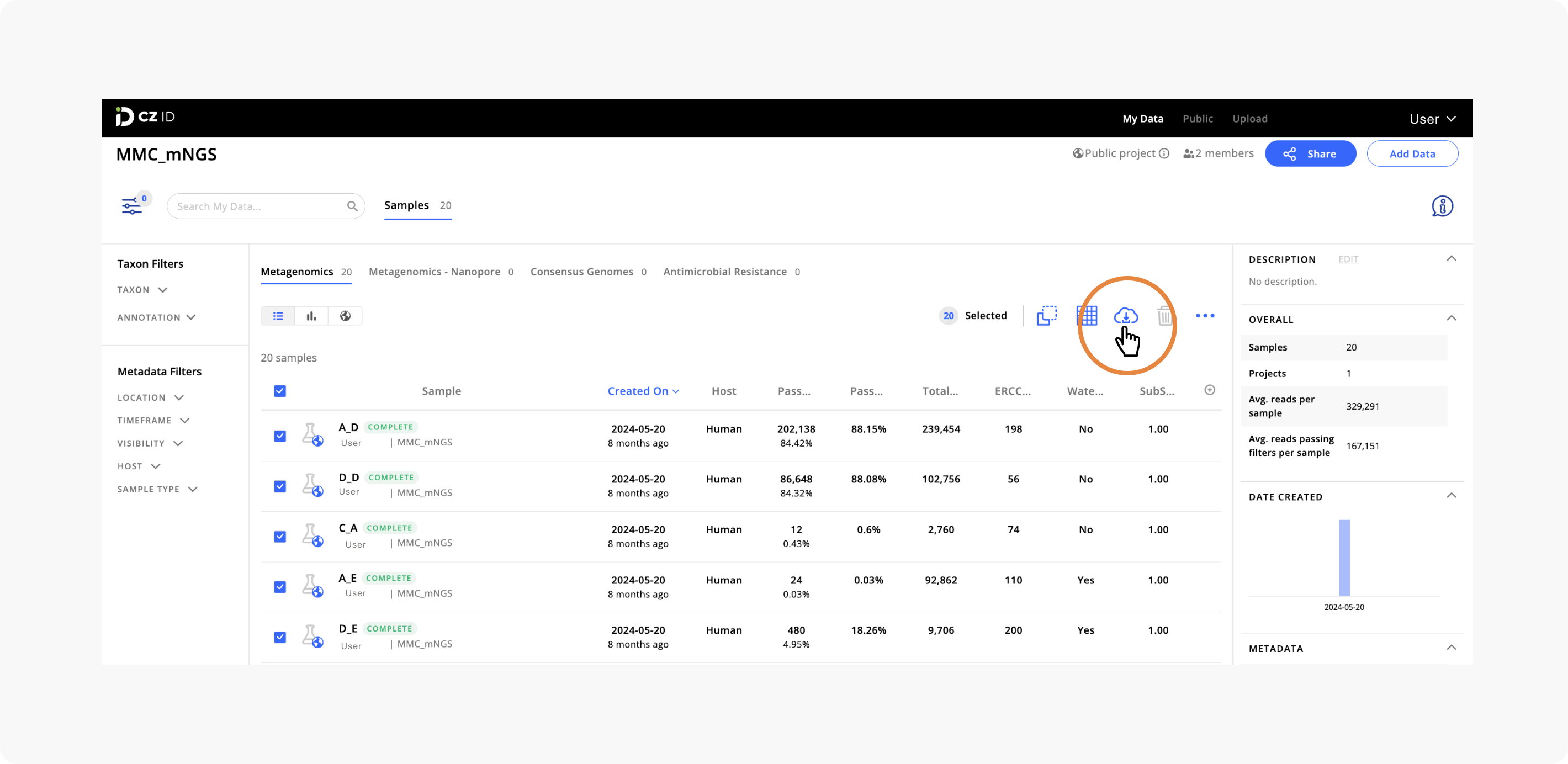Click the Search My Data field
Image resolution: width=1568 pixels, height=764 pixels.
pyautogui.click(x=266, y=206)
